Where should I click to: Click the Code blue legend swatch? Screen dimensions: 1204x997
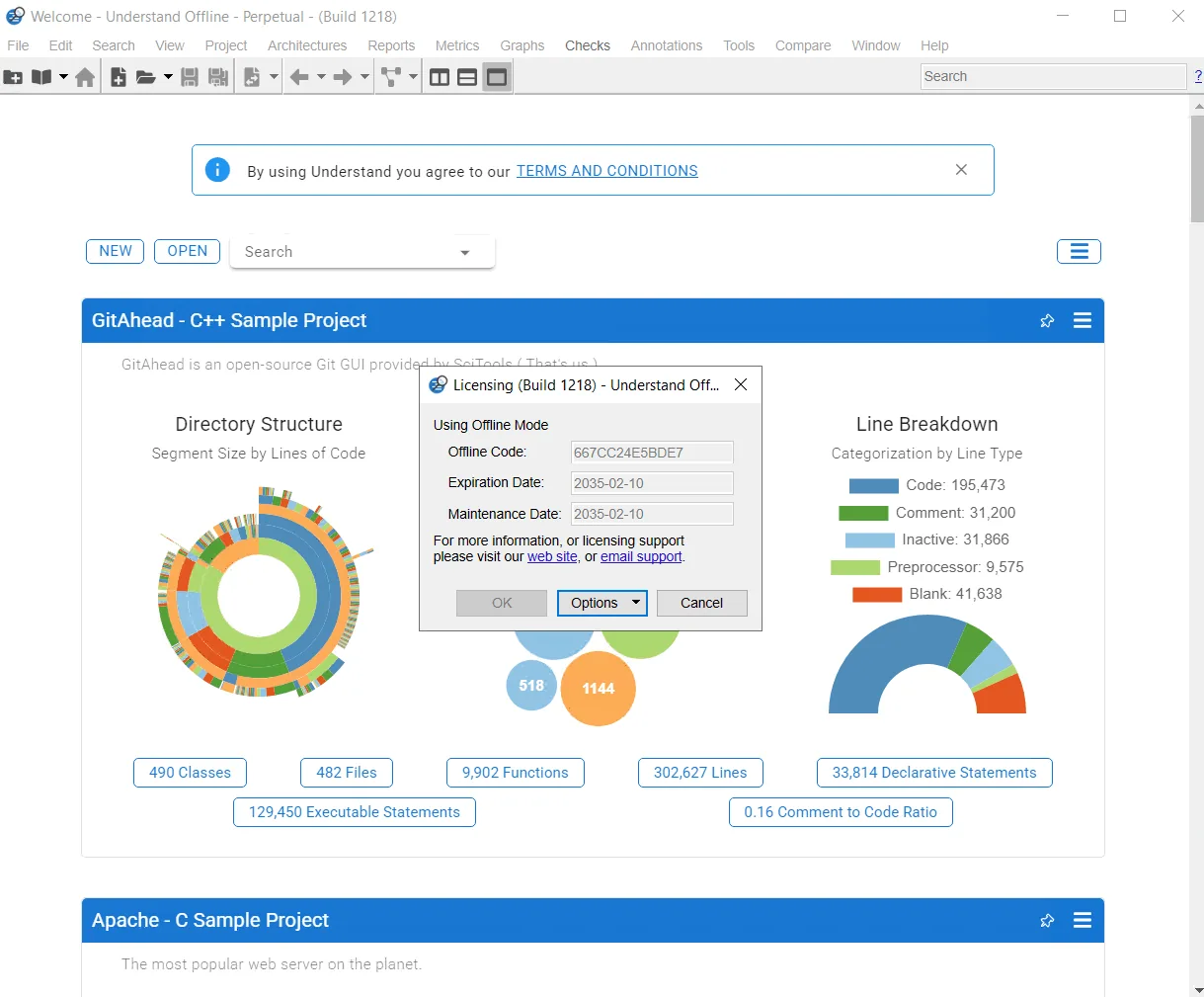(874, 486)
